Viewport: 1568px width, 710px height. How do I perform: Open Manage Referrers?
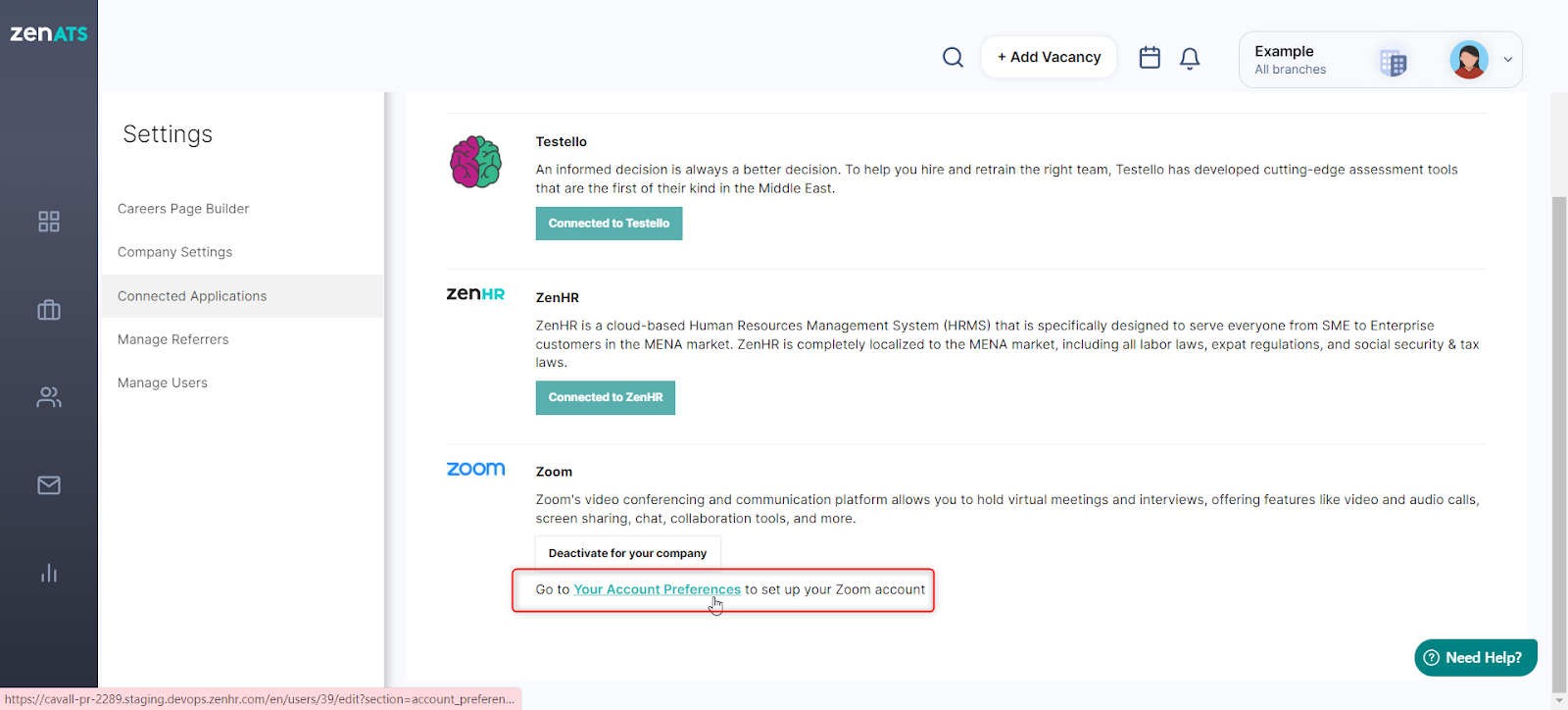tap(172, 339)
